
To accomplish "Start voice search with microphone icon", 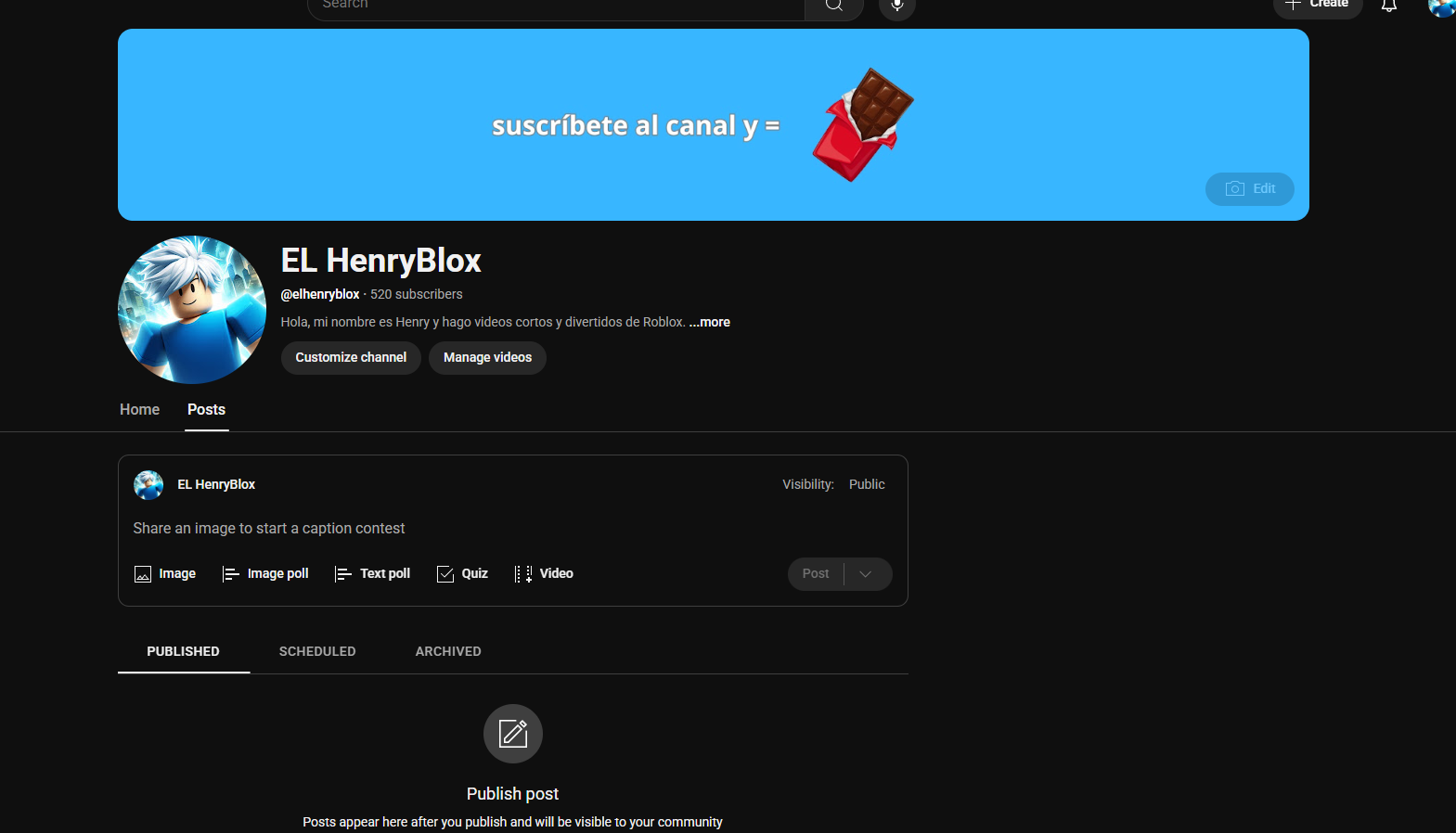I will [897, 6].
